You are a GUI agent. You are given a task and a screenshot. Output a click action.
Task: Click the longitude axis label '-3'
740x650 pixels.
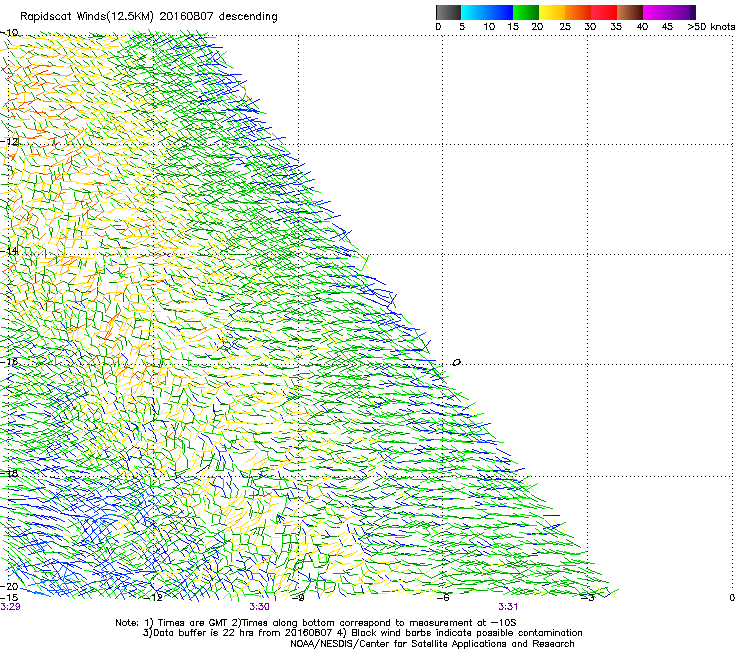(588, 598)
